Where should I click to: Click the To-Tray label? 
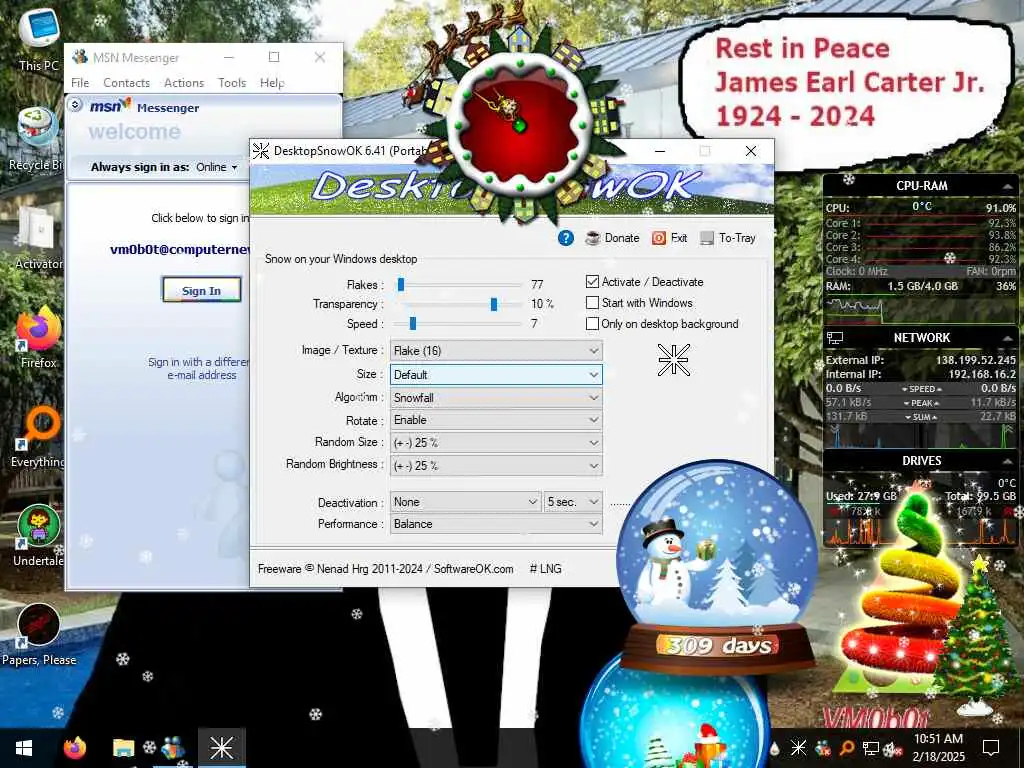point(737,238)
